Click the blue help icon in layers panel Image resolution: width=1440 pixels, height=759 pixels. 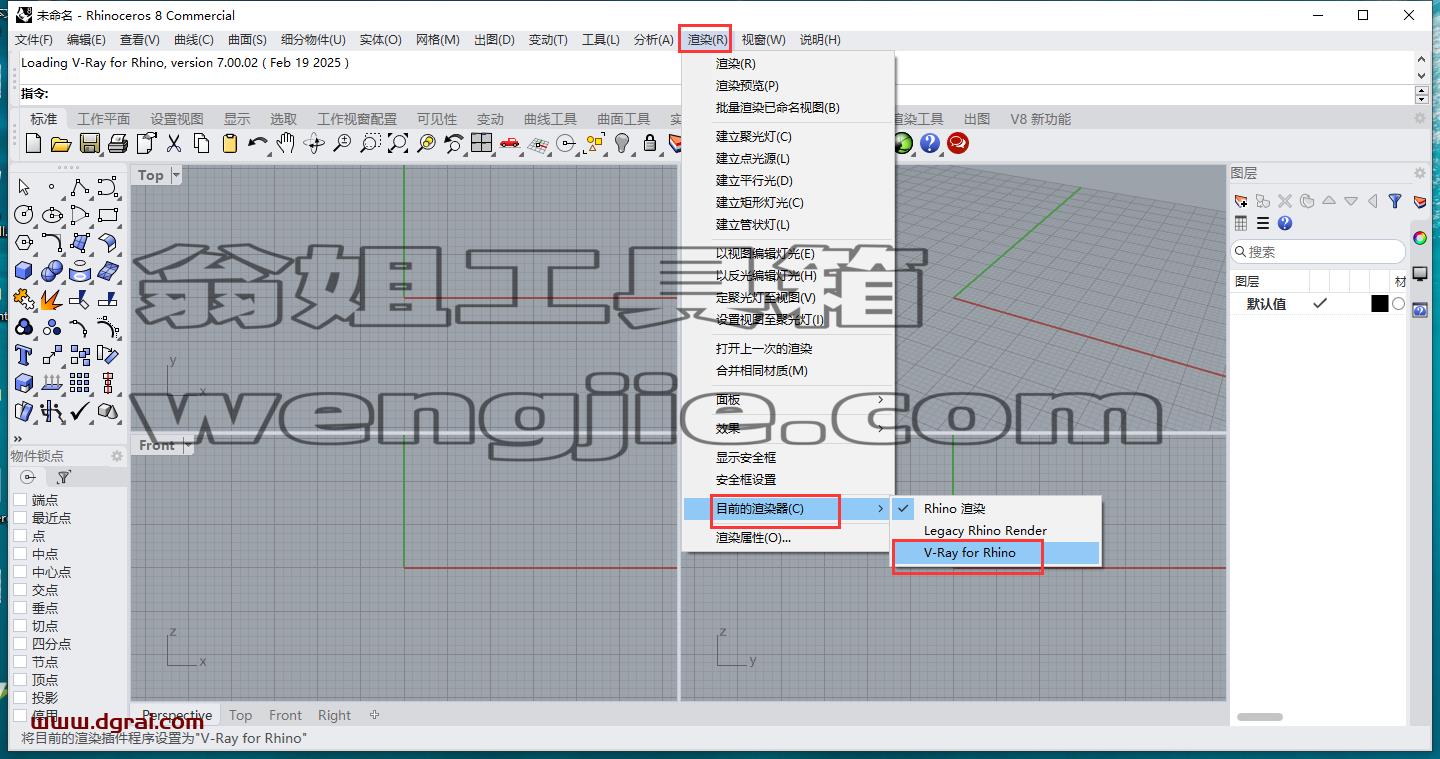tap(1285, 223)
